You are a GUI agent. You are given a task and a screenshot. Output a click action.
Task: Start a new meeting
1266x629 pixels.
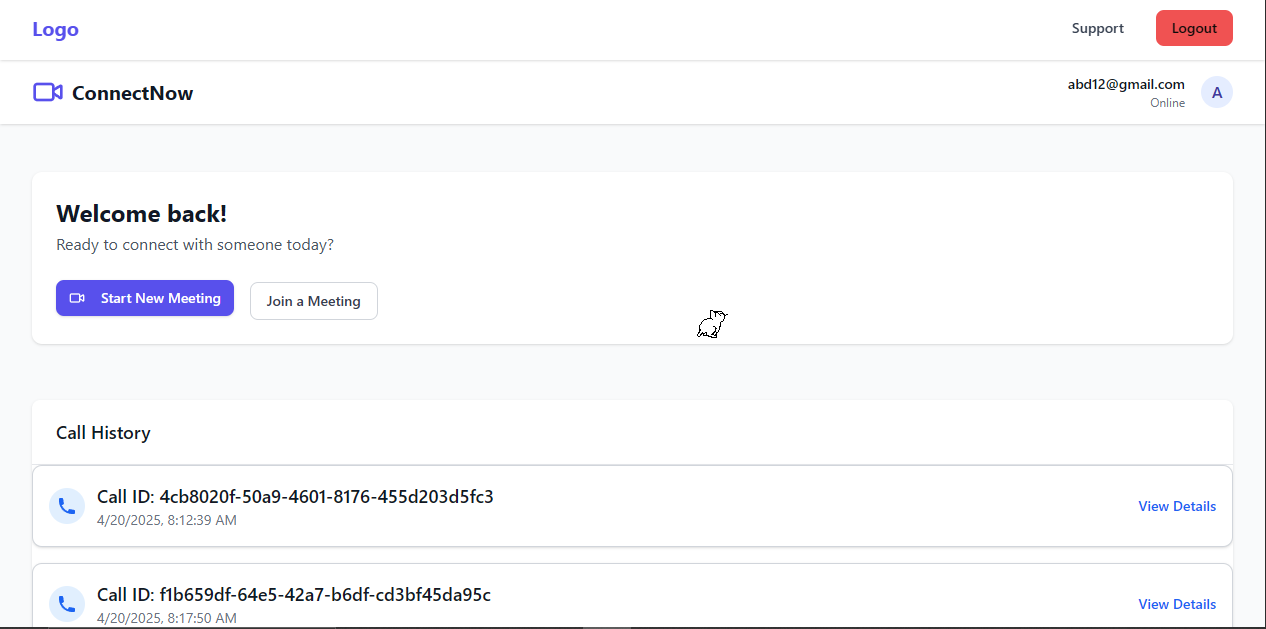point(145,298)
